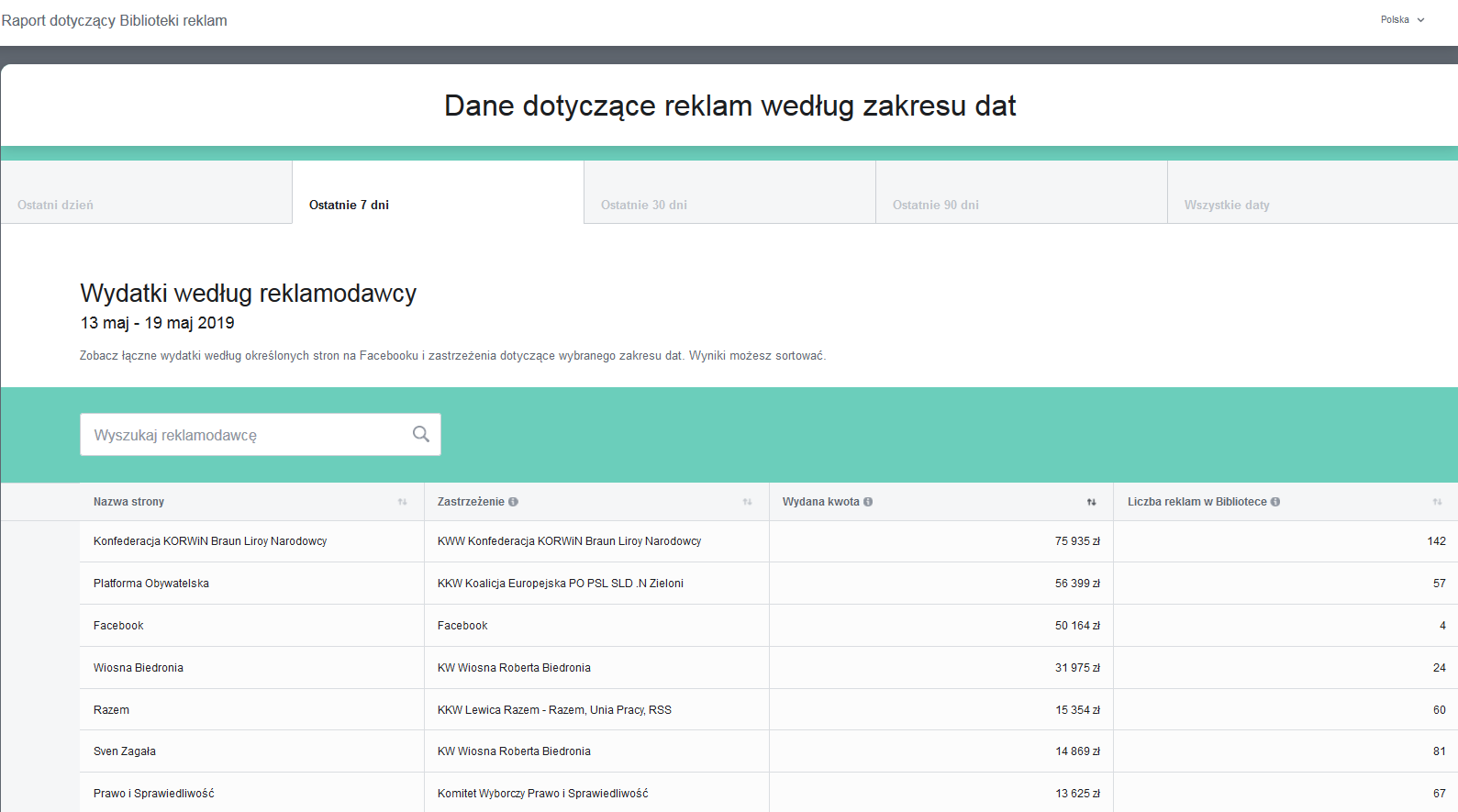Click ad count 67 for Prawo i Sprawiedliwość
Screen dimensions: 1458x812
[1440, 794]
